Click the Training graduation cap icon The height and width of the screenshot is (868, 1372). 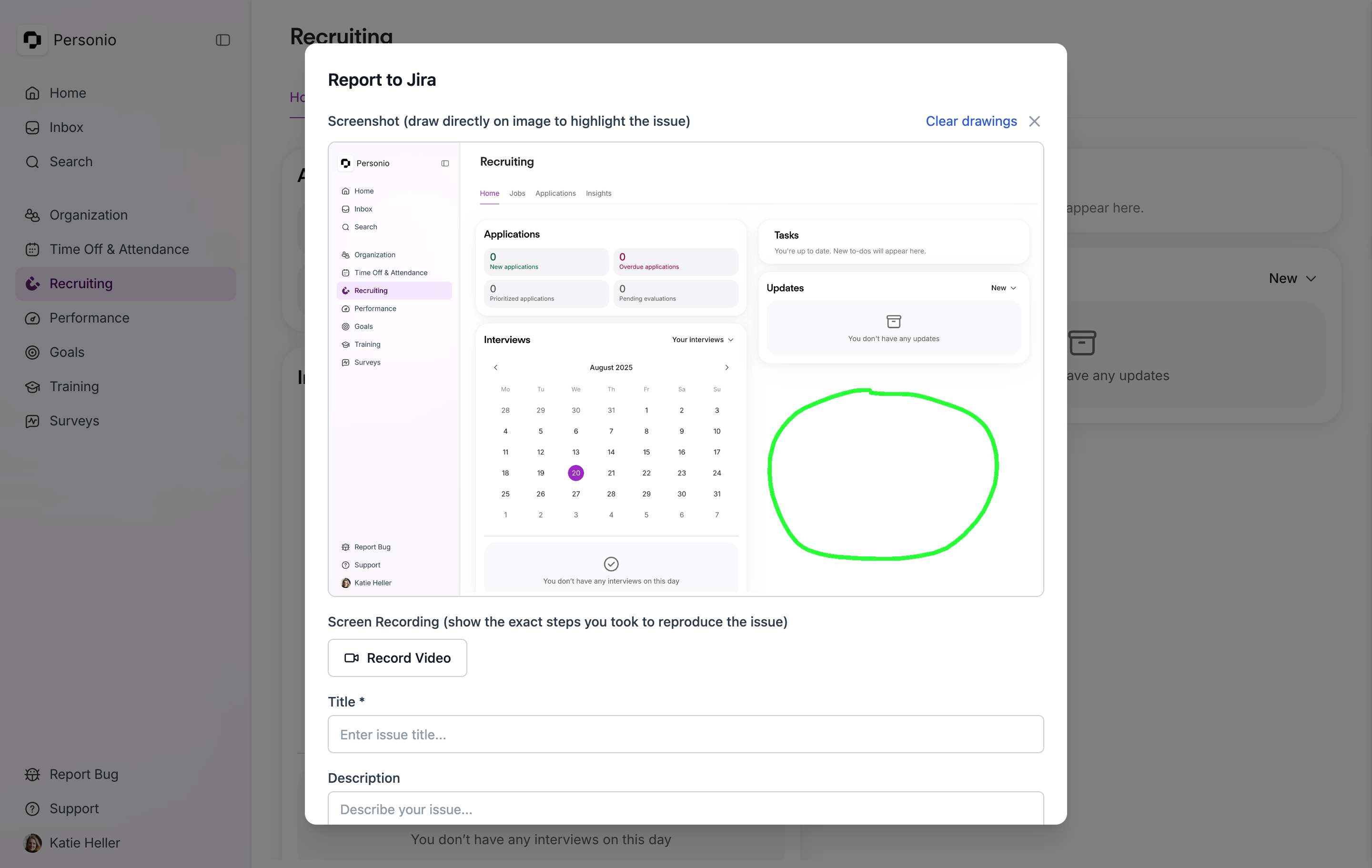tap(33, 386)
